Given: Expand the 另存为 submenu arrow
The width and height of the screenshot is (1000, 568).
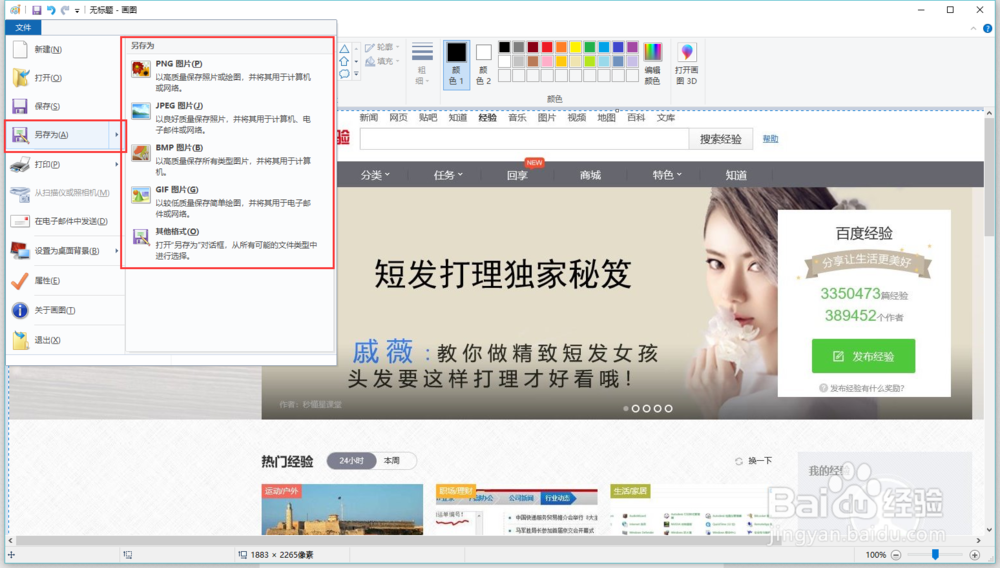Looking at the screenshot, I should [x=117, y=135].
